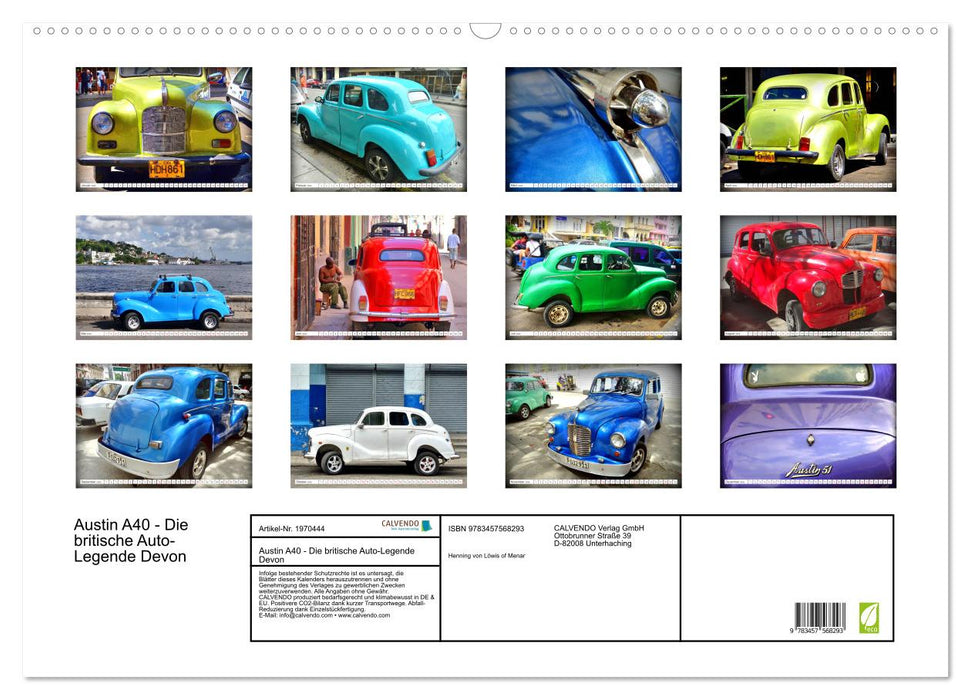The width and height of the screenshot is (971, 700).
Task: Open the Artikel-Nr. 1970444 field
Action: tap(292, 529)
